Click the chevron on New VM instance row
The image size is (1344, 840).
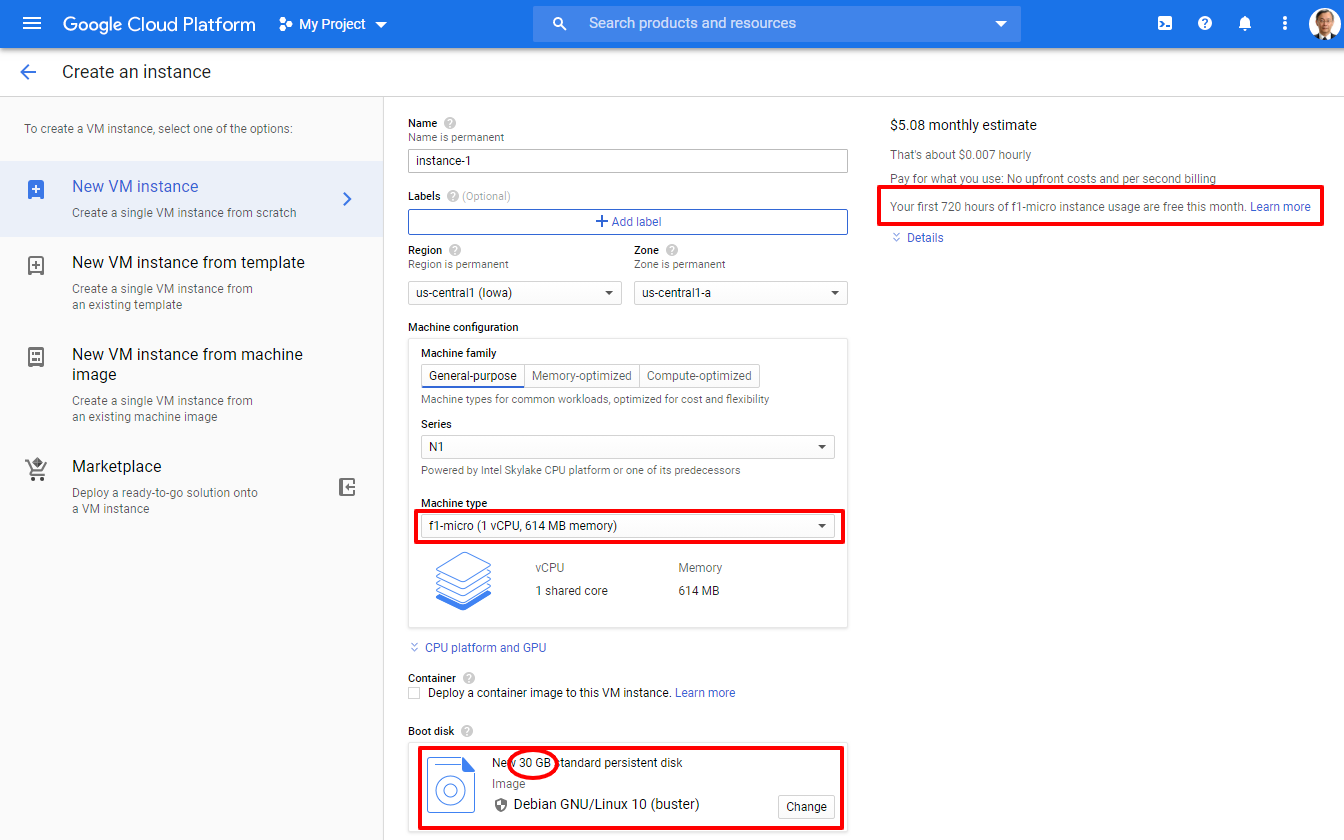click(x=347, y=199)
